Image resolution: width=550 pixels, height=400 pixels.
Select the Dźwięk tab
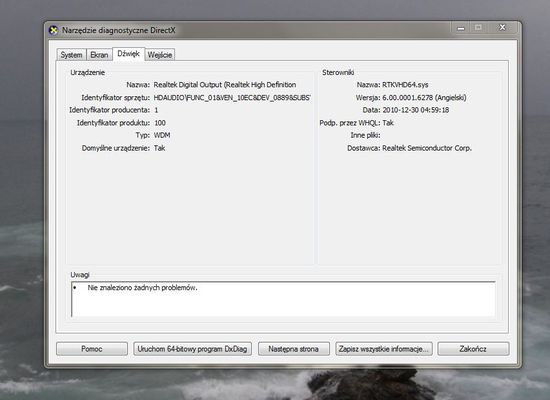(x=128, y=54)
